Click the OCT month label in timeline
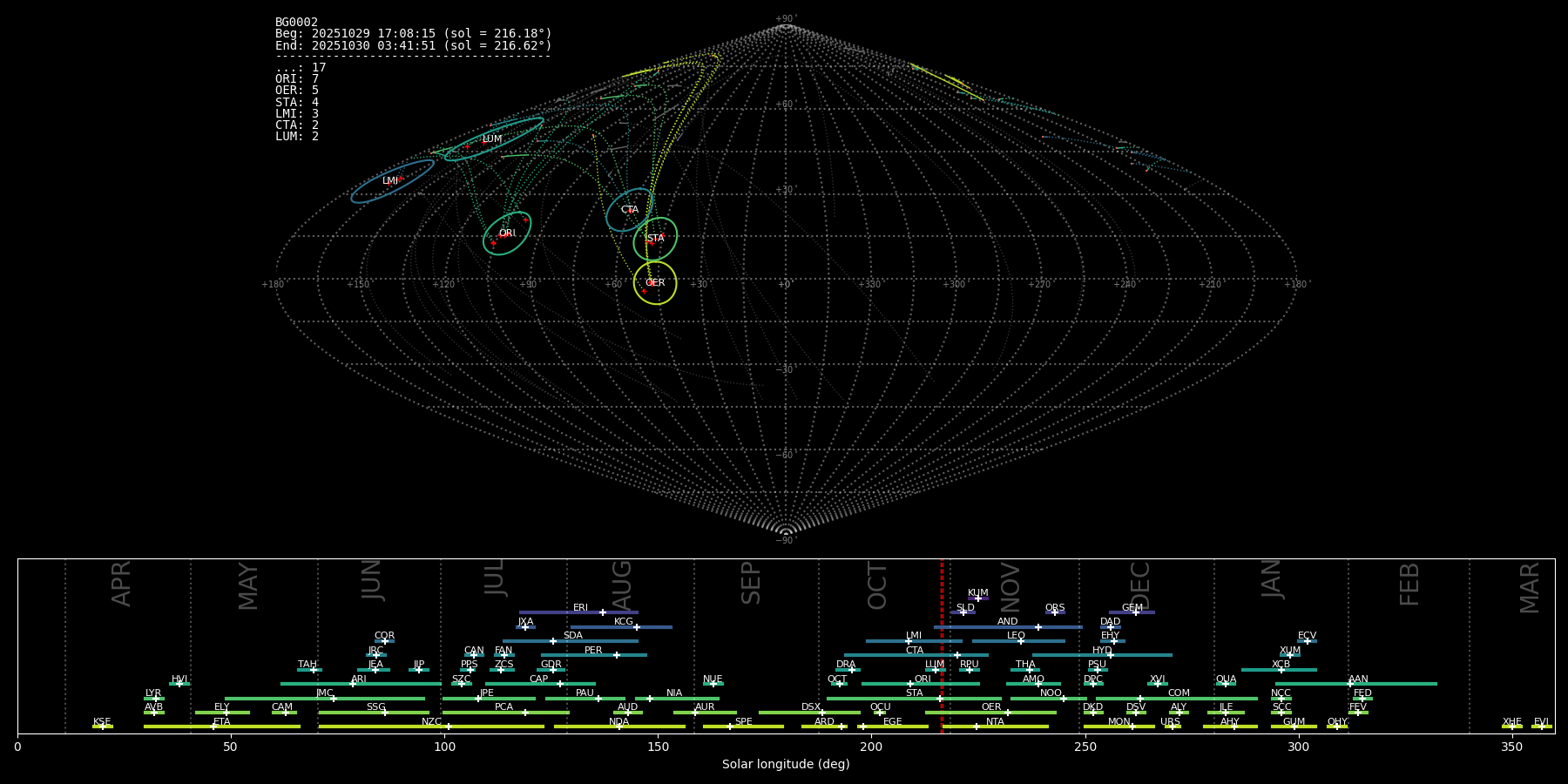 pos(877,585)
